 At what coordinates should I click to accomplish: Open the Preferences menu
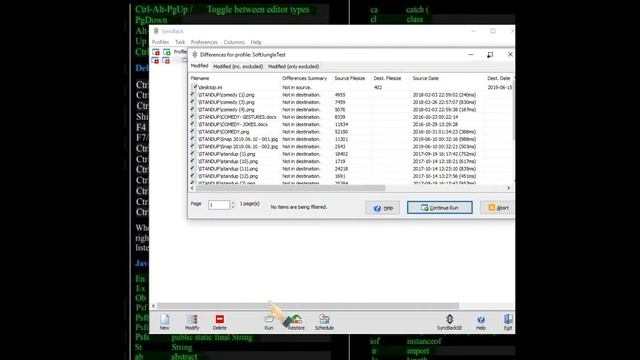(204, 42)
